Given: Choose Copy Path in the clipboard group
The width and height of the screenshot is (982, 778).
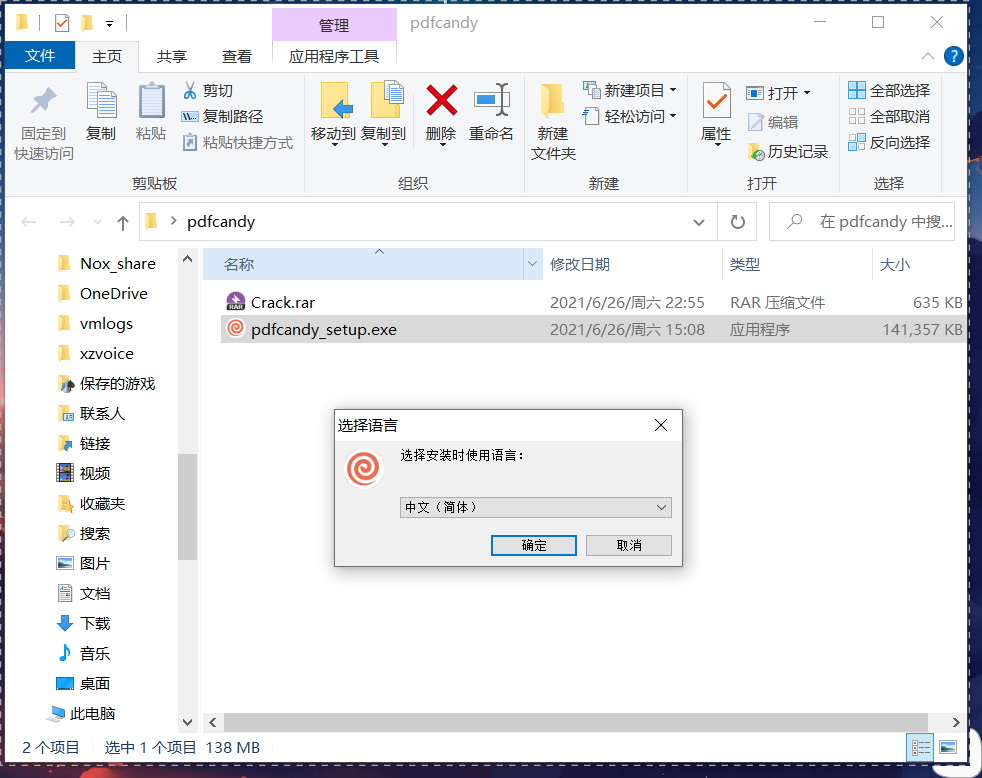Looking at the screenshot, I should click(222, 117).
